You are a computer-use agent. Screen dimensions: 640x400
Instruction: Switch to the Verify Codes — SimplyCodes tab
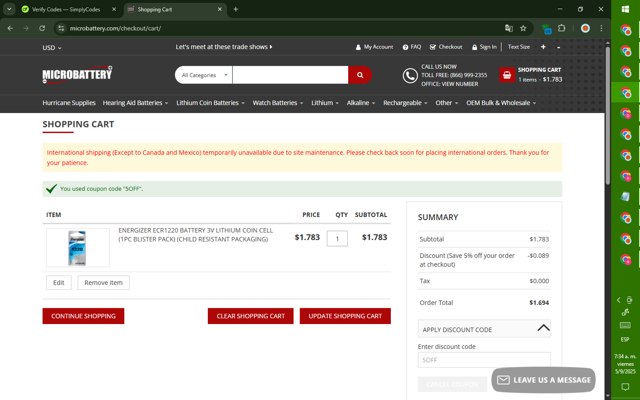pyautogui.click(x=66, y=9)
